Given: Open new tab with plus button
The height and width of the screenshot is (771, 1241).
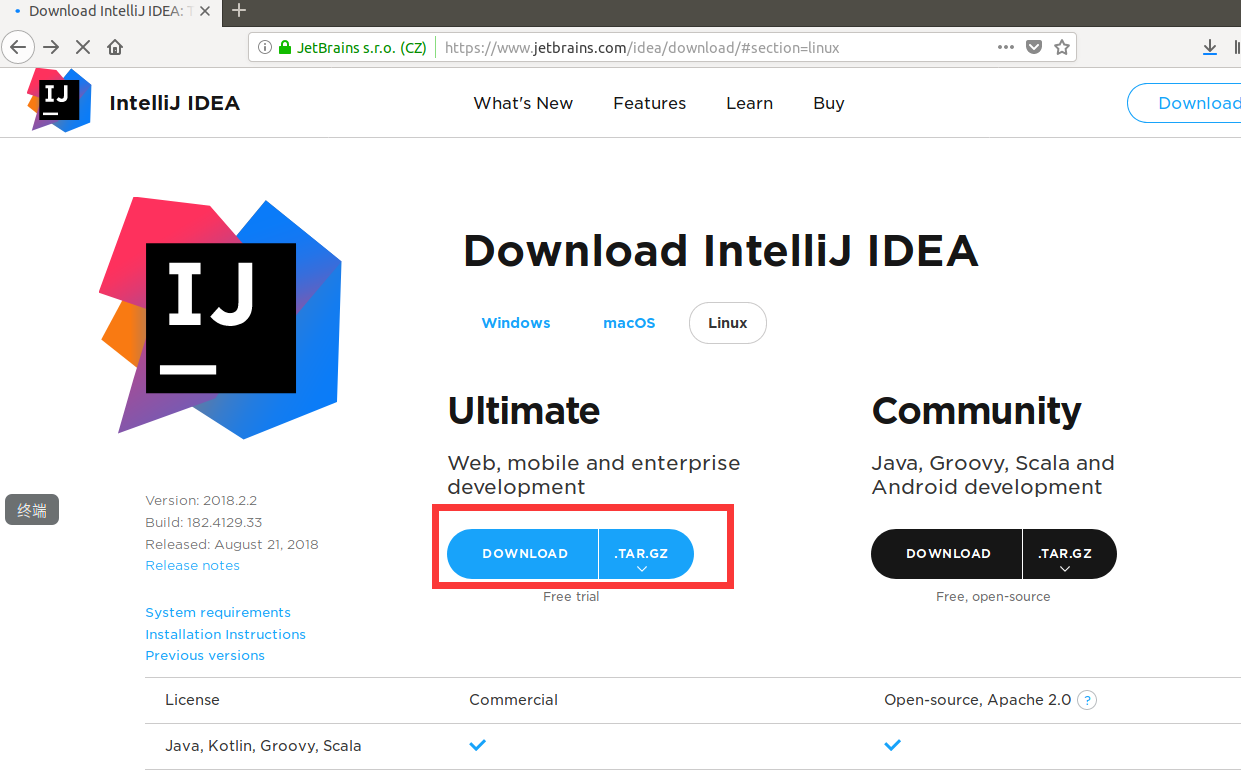Looking at the screenshot, I should tap(239, 11).
